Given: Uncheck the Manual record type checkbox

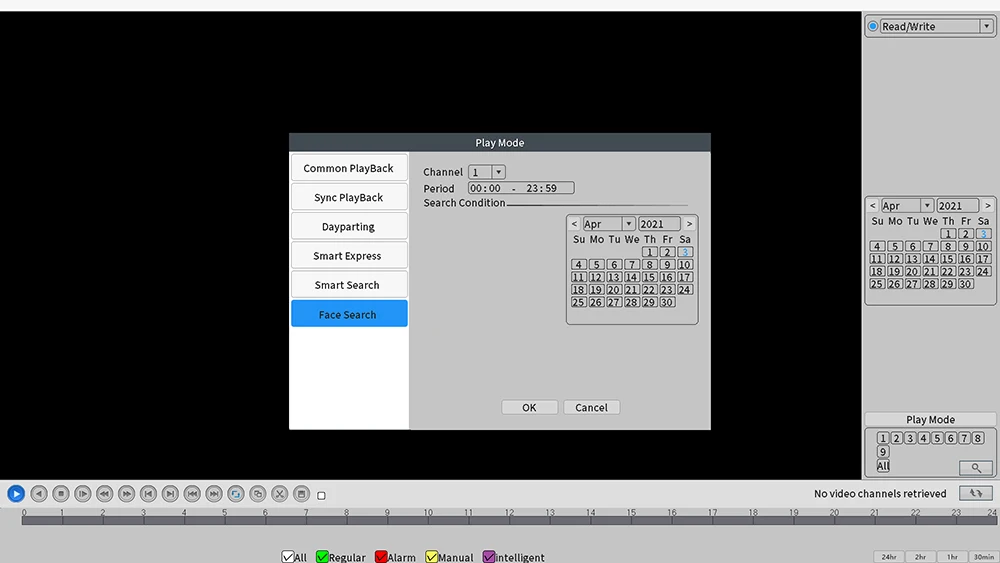Looking at the screenshot, I should point(432,557).
